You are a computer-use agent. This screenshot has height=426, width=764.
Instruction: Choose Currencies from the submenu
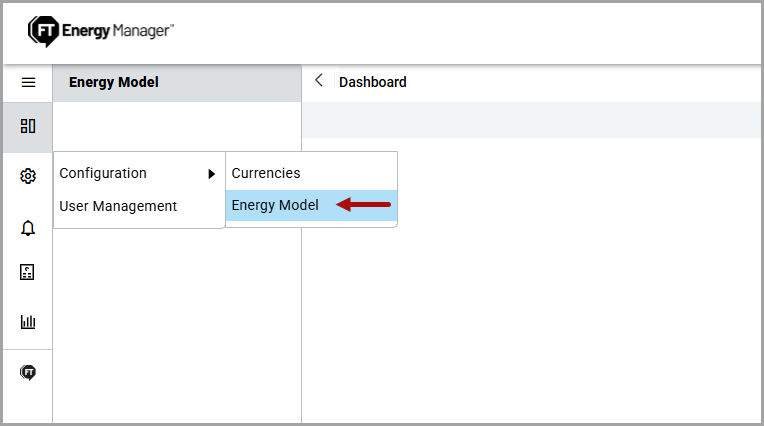pyautogui.click(x=311, y=173)
